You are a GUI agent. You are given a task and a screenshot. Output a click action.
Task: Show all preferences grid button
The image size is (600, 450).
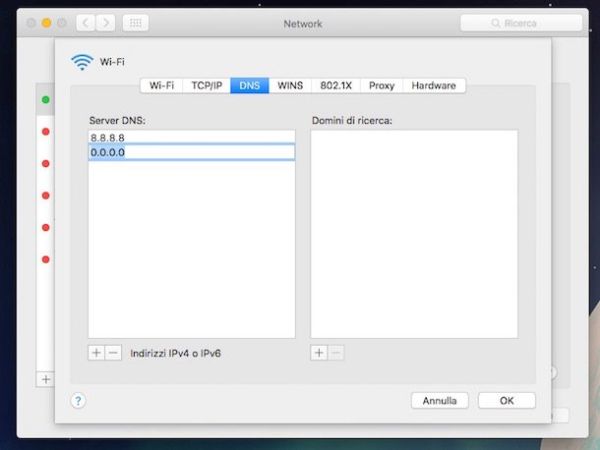135,22
